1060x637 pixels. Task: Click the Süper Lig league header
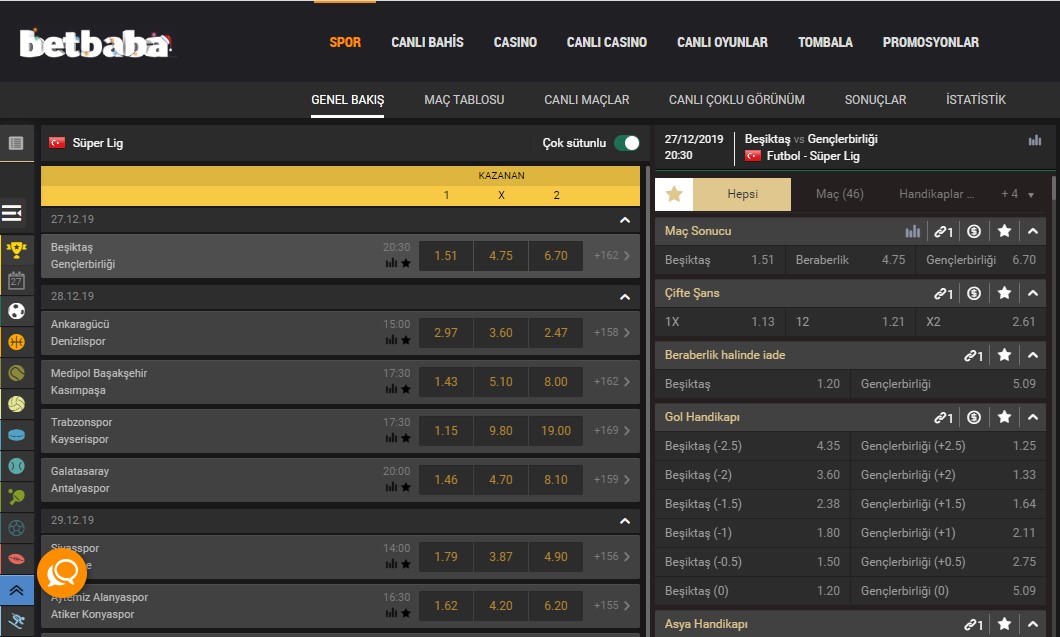pyautogui.click(x=97, y=143)
